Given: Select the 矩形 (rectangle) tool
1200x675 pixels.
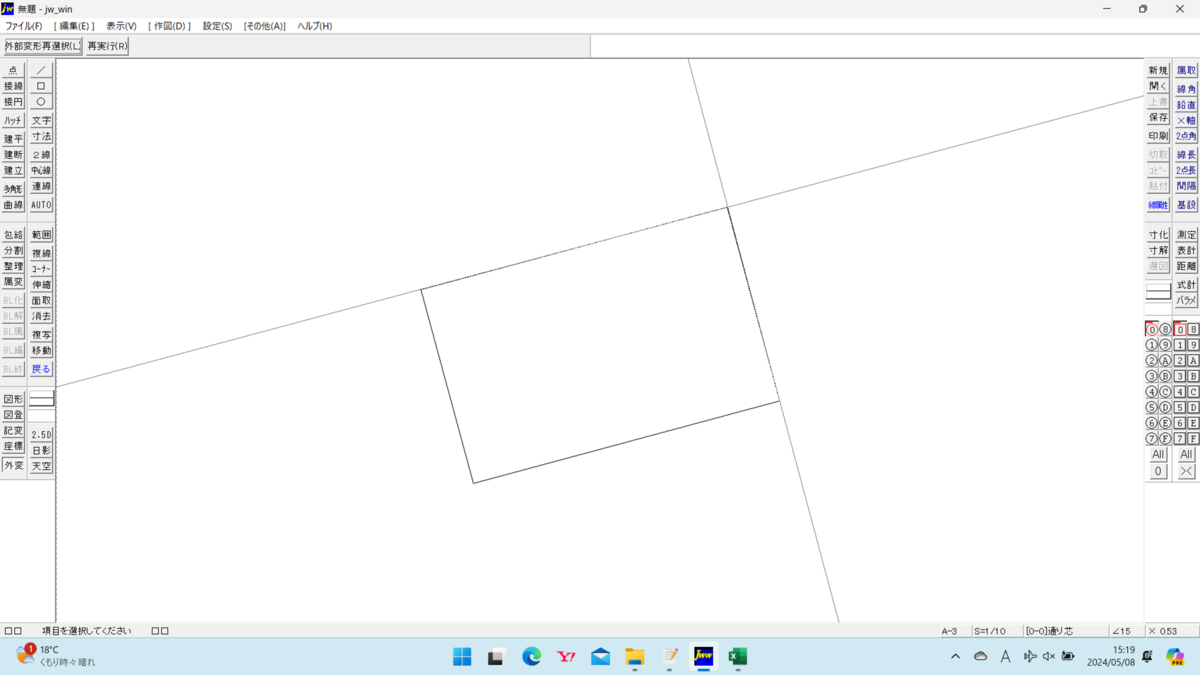Looking at the screenshot, I should 41,85.
